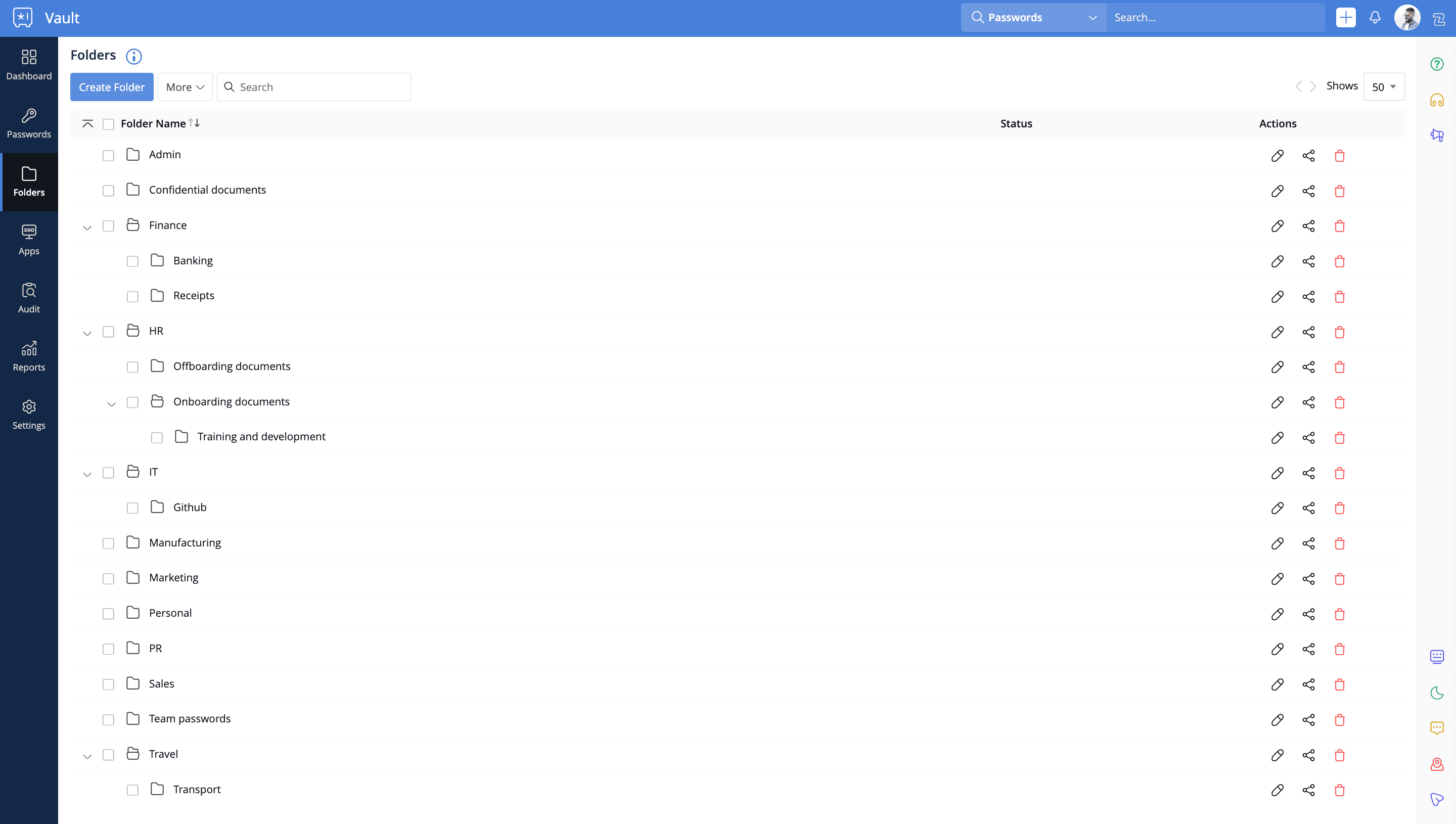
Task: Open the notifications bell icon
Action: (x=1375, y=18)
